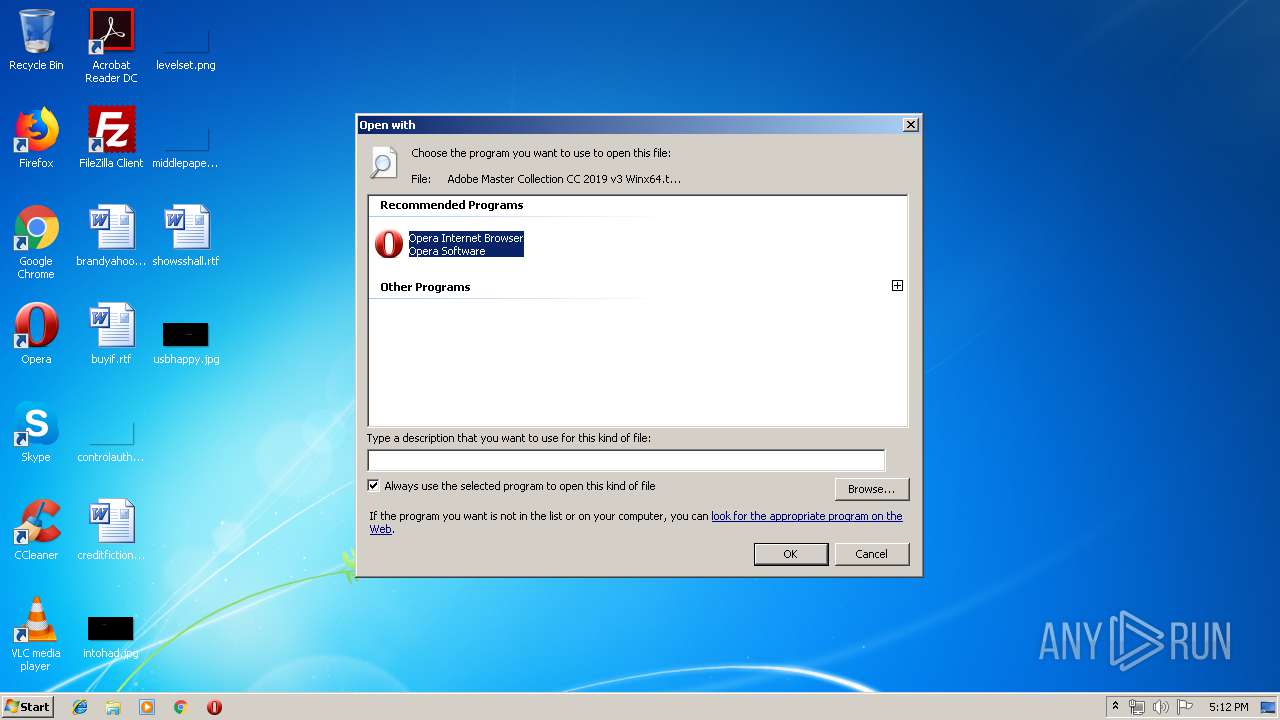Confirm with the OK button
This screenshot has width=1280, height=720.
click(x=790, y=554)
